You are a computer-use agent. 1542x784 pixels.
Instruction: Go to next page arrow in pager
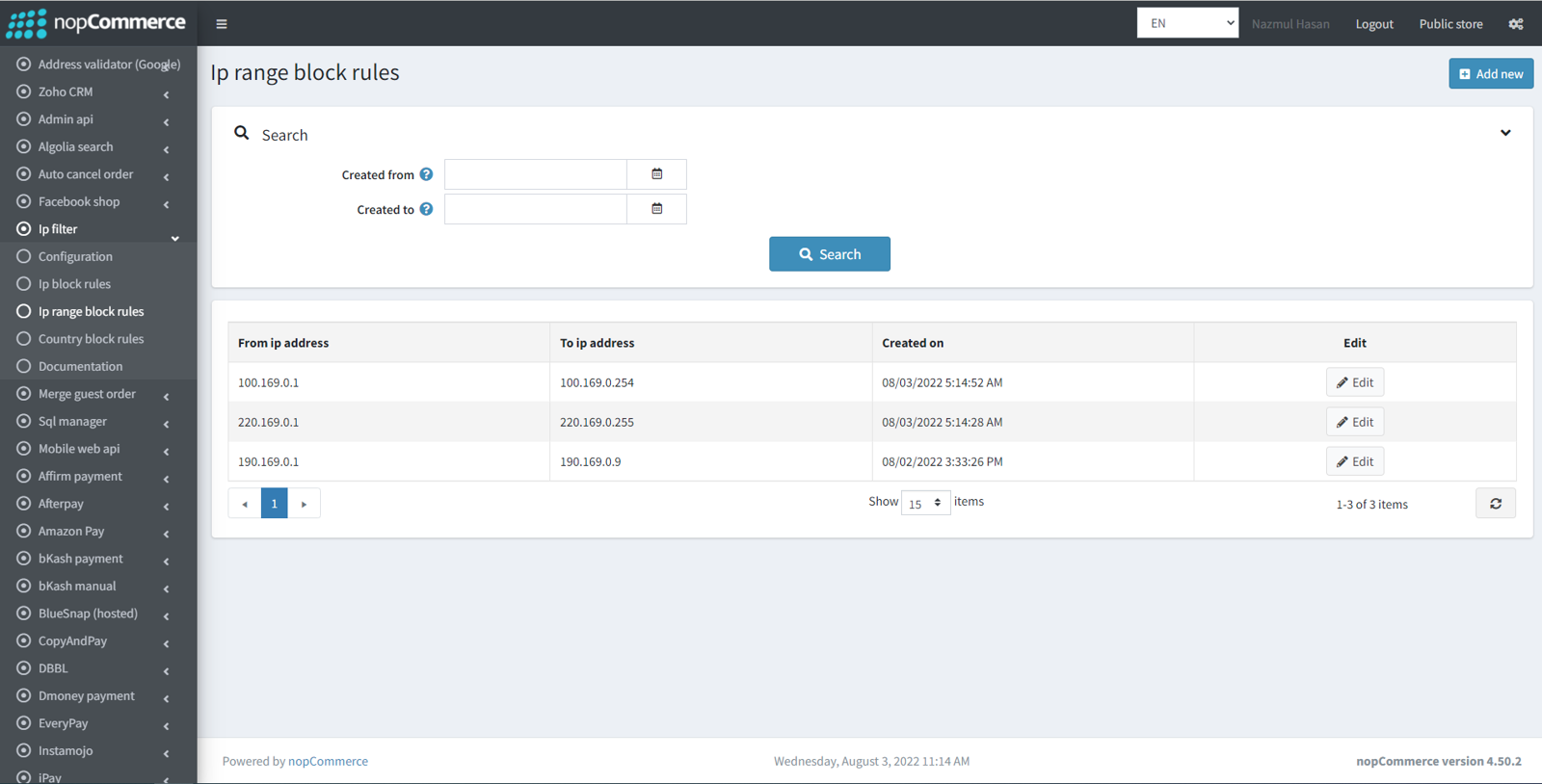pos(304,504)
